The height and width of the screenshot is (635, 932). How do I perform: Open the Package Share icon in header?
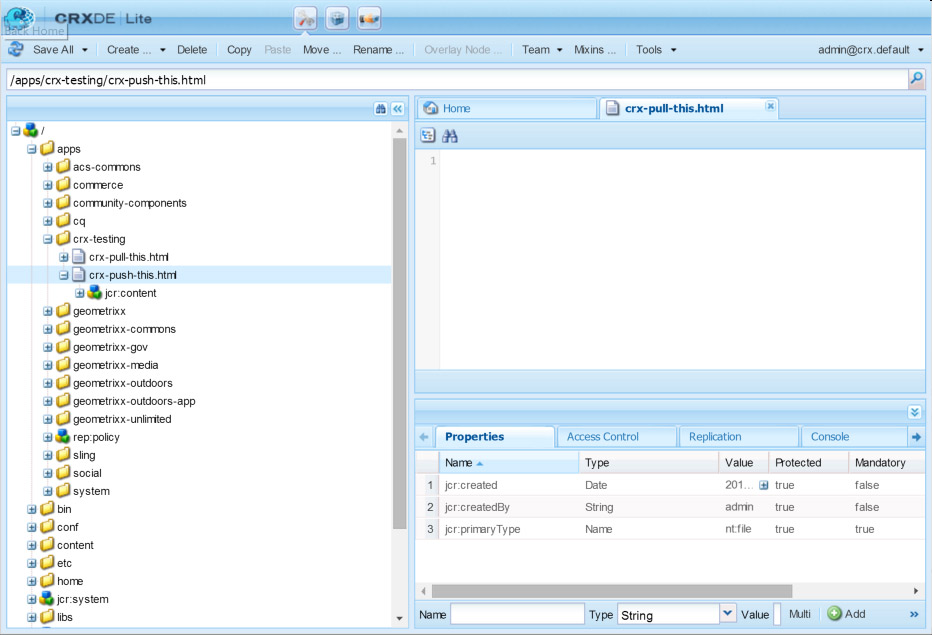pyautogui.click(x=369, y=19)
